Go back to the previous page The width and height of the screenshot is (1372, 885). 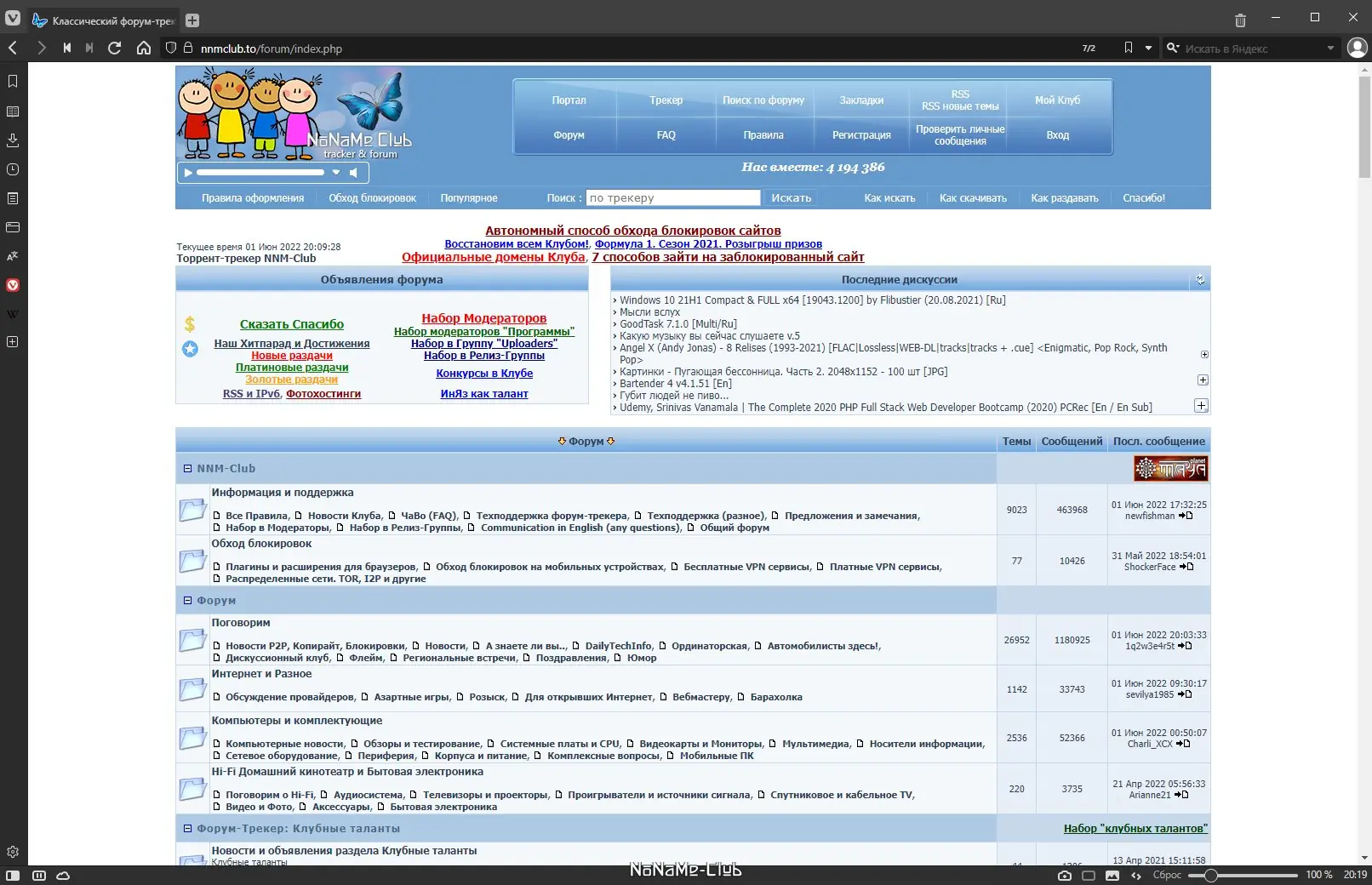pyautogui.click(x=13, y=48)
